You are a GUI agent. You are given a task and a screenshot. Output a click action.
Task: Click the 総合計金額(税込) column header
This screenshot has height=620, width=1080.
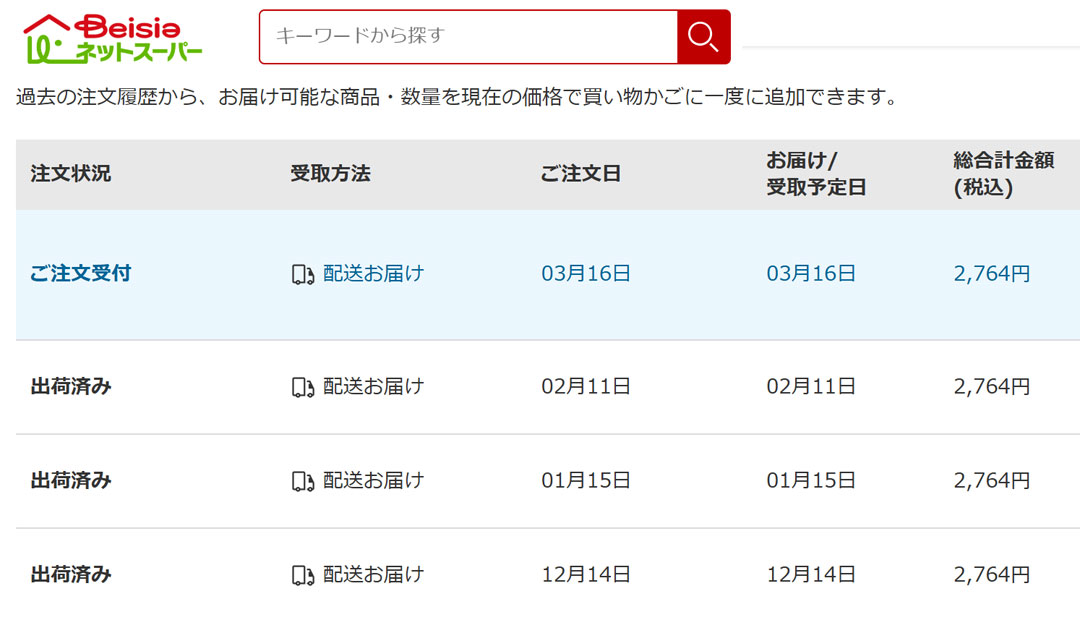[x=1003, y=174]
